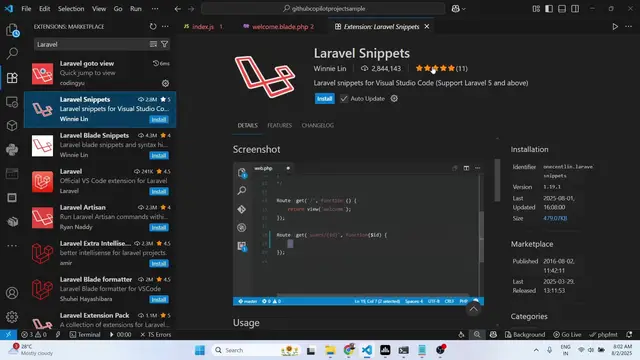Install Laravel Blade Snippets from list
Screen dimensions: 640x360
coord(159,156)
